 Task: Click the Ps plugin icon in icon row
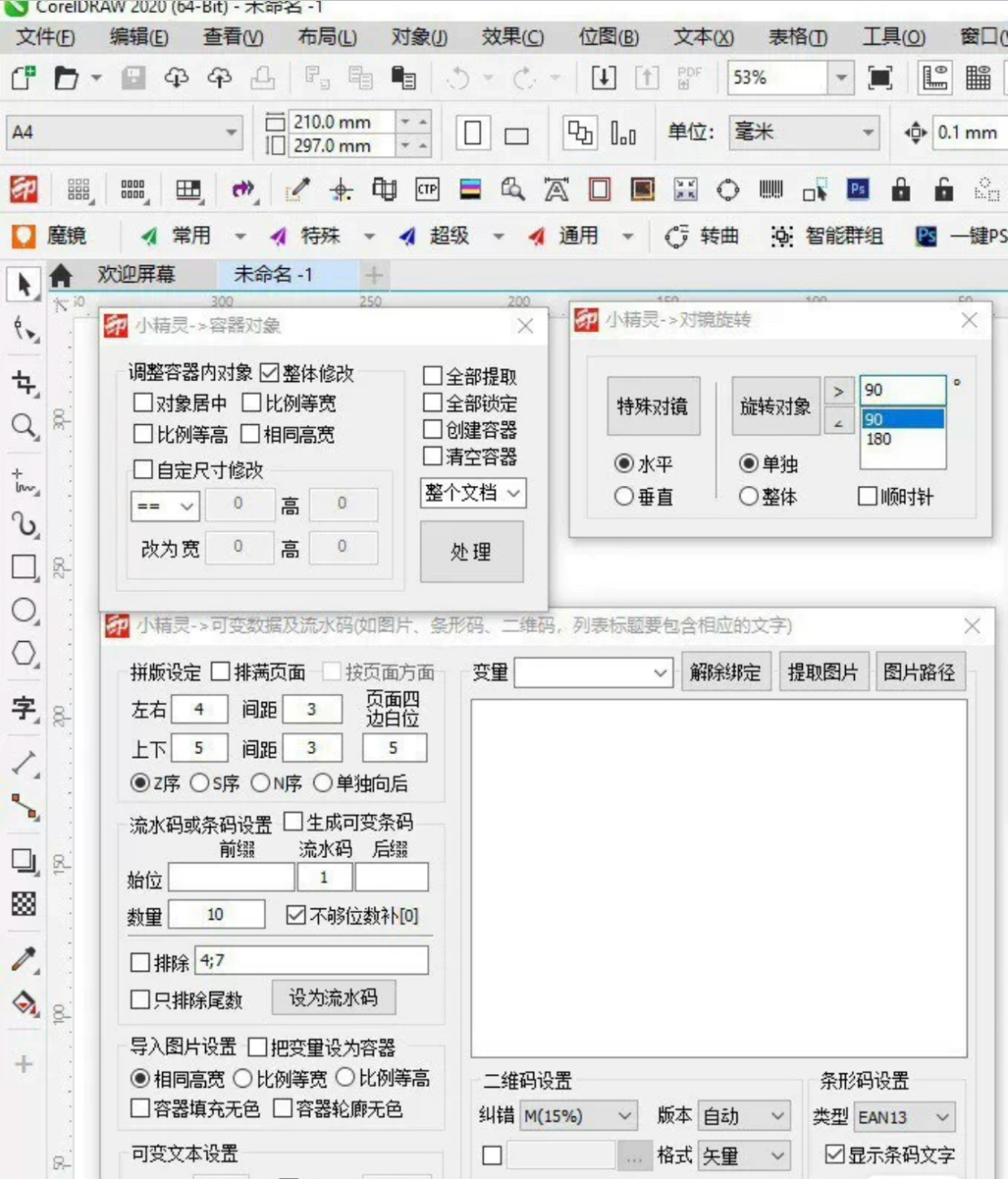(x=858, y=190)
